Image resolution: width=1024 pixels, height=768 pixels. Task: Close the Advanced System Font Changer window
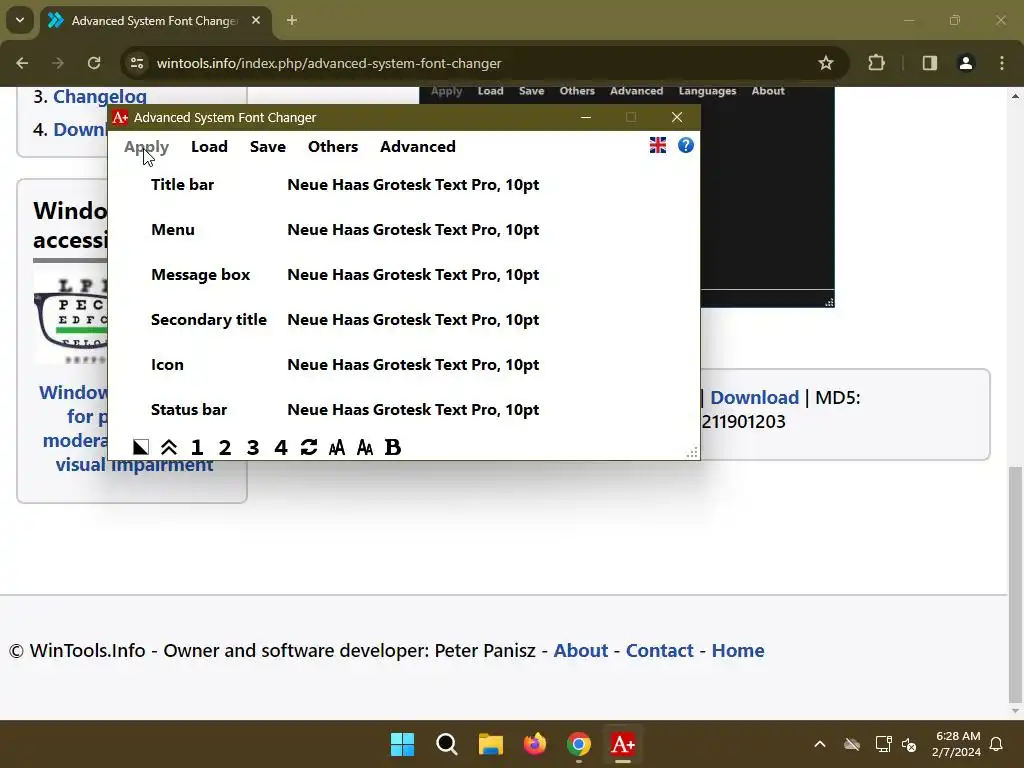pyautogui.click(x=677, y=118)
